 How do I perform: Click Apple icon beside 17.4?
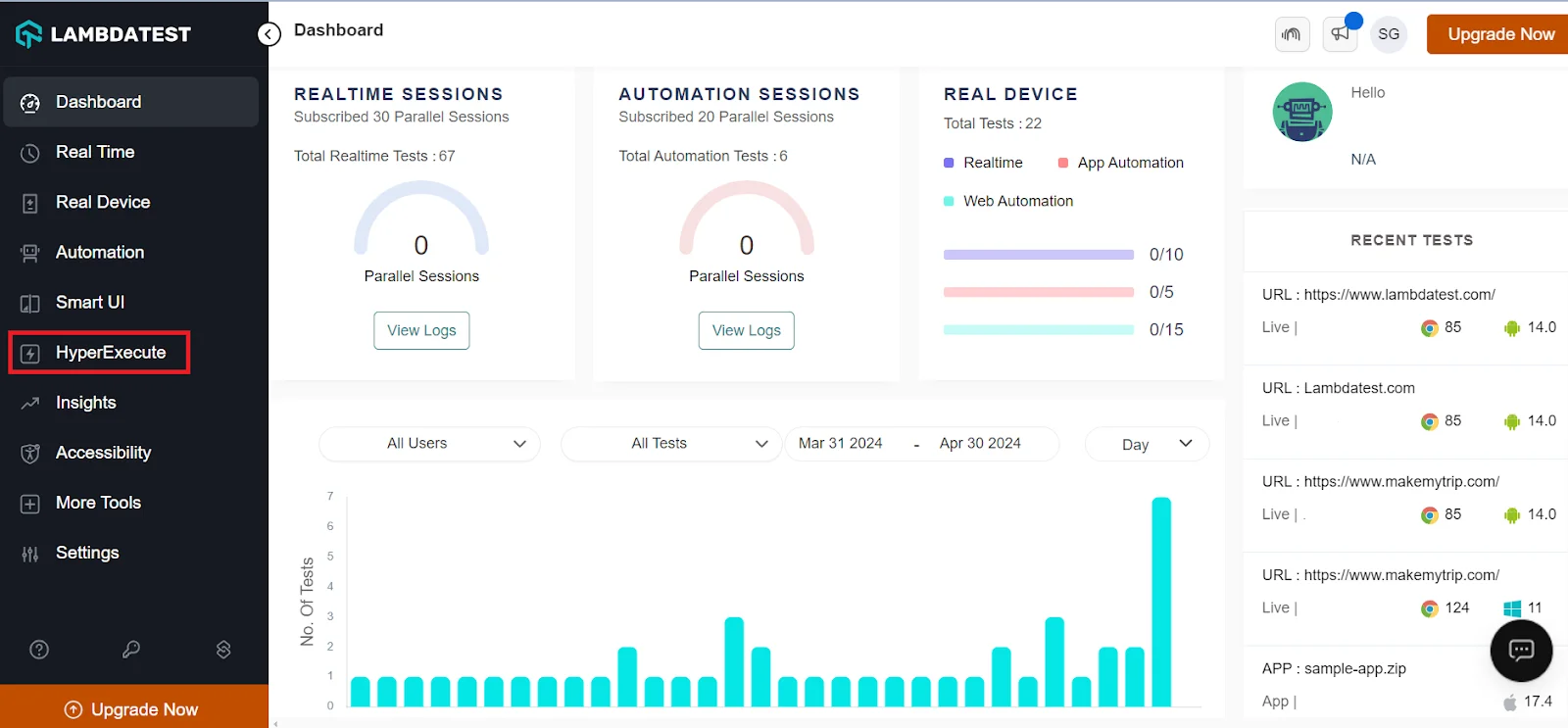[1510, 702]
